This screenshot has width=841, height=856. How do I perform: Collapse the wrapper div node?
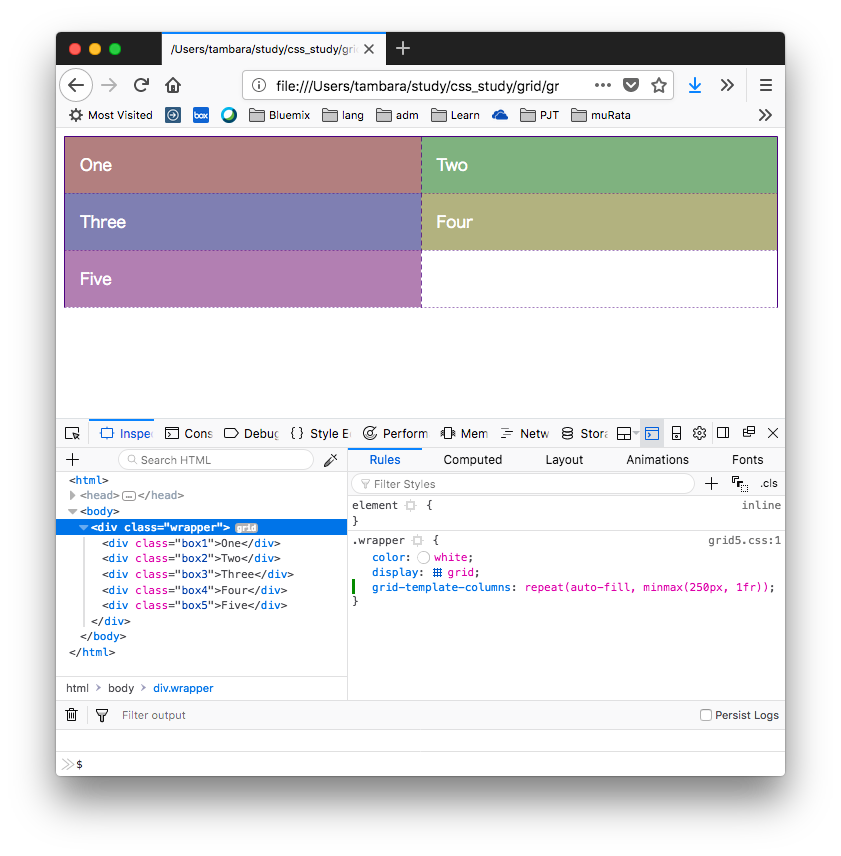click(83, 527)
